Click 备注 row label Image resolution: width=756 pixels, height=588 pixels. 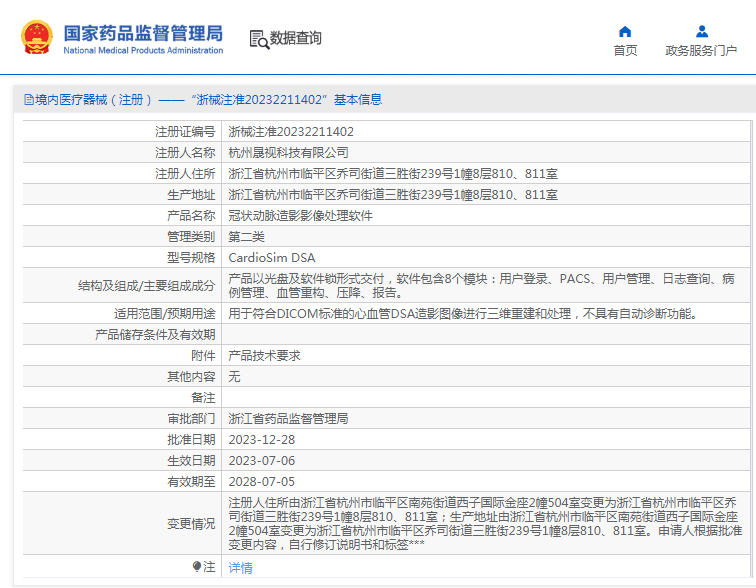point(203,398)
